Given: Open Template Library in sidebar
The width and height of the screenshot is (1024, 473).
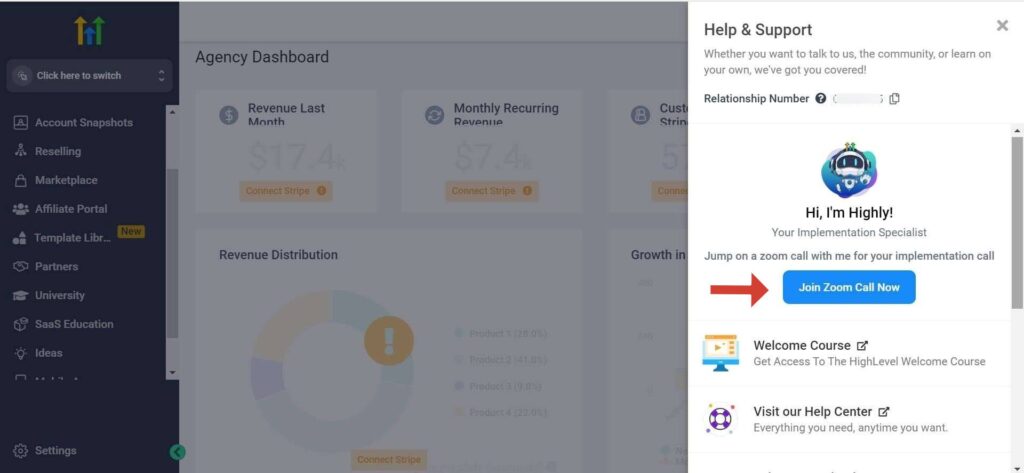Looking at the screenshot, I should click(71, 238).
